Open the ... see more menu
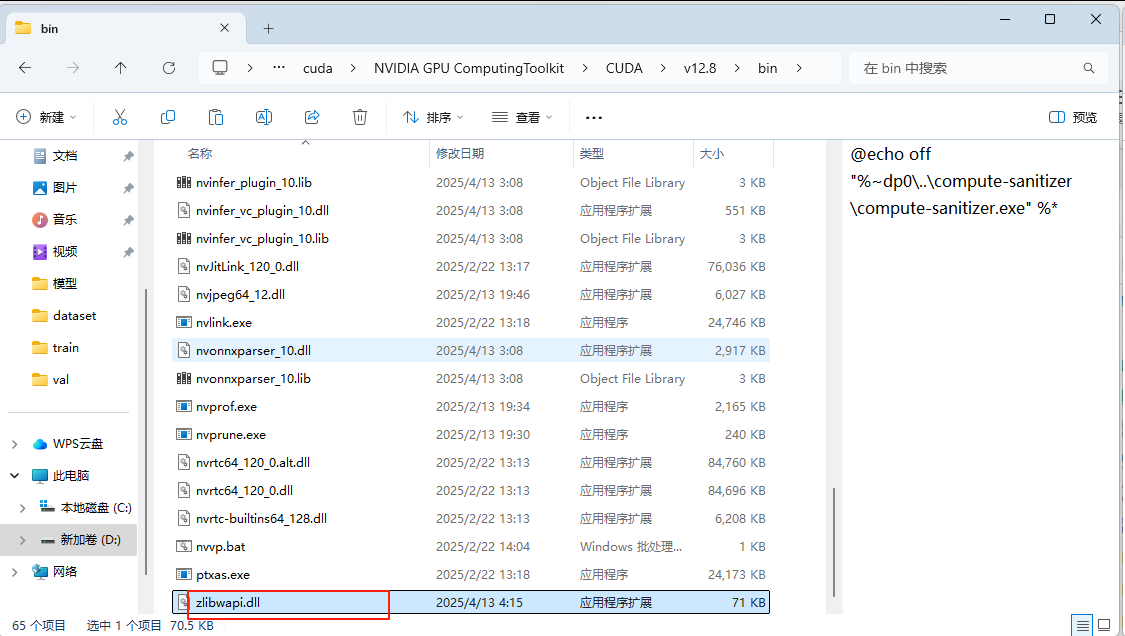The height and width of the screenshot is (636, 1125). click(x=593, y=117)
